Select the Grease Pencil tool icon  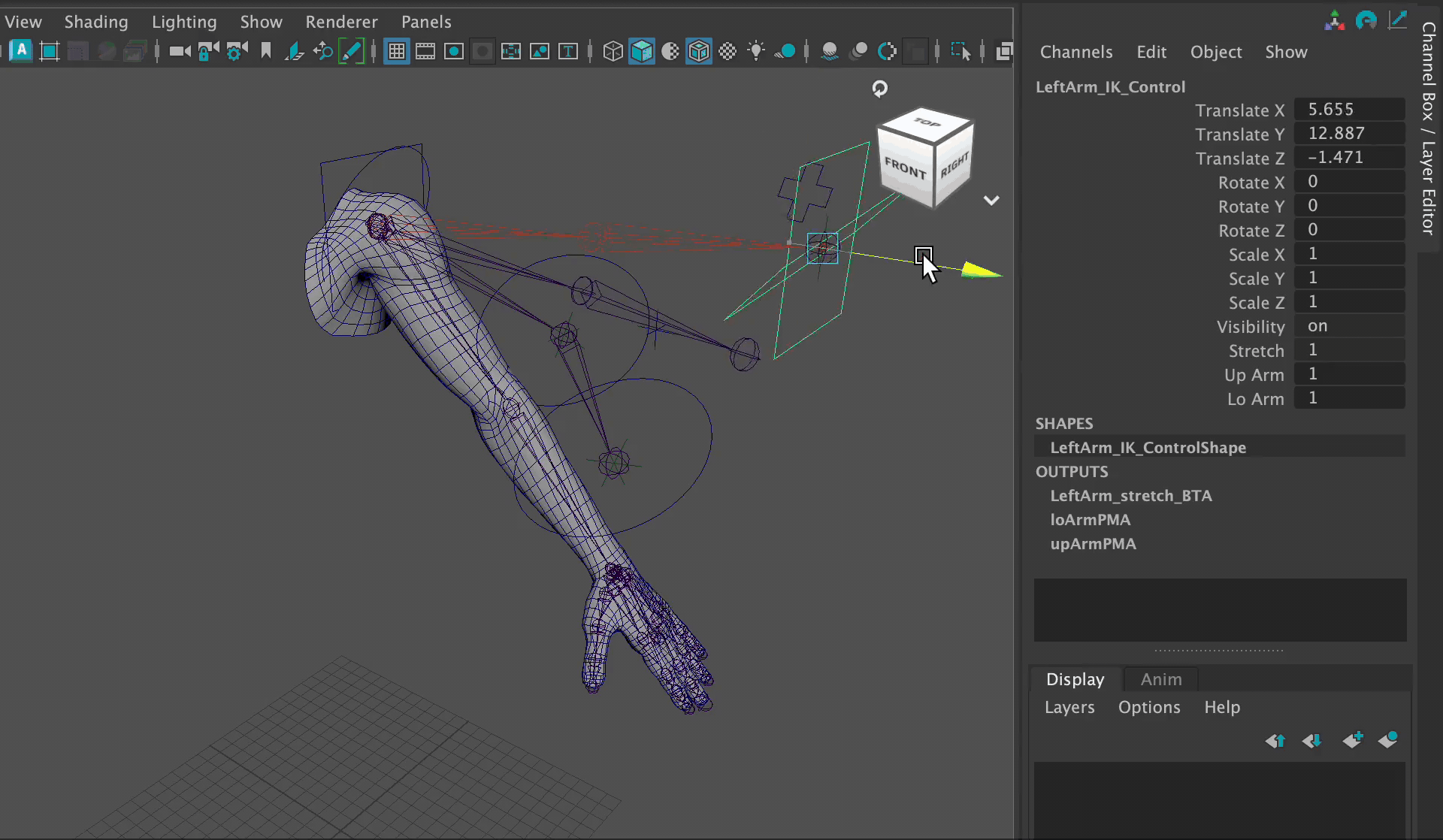[351, 51]
